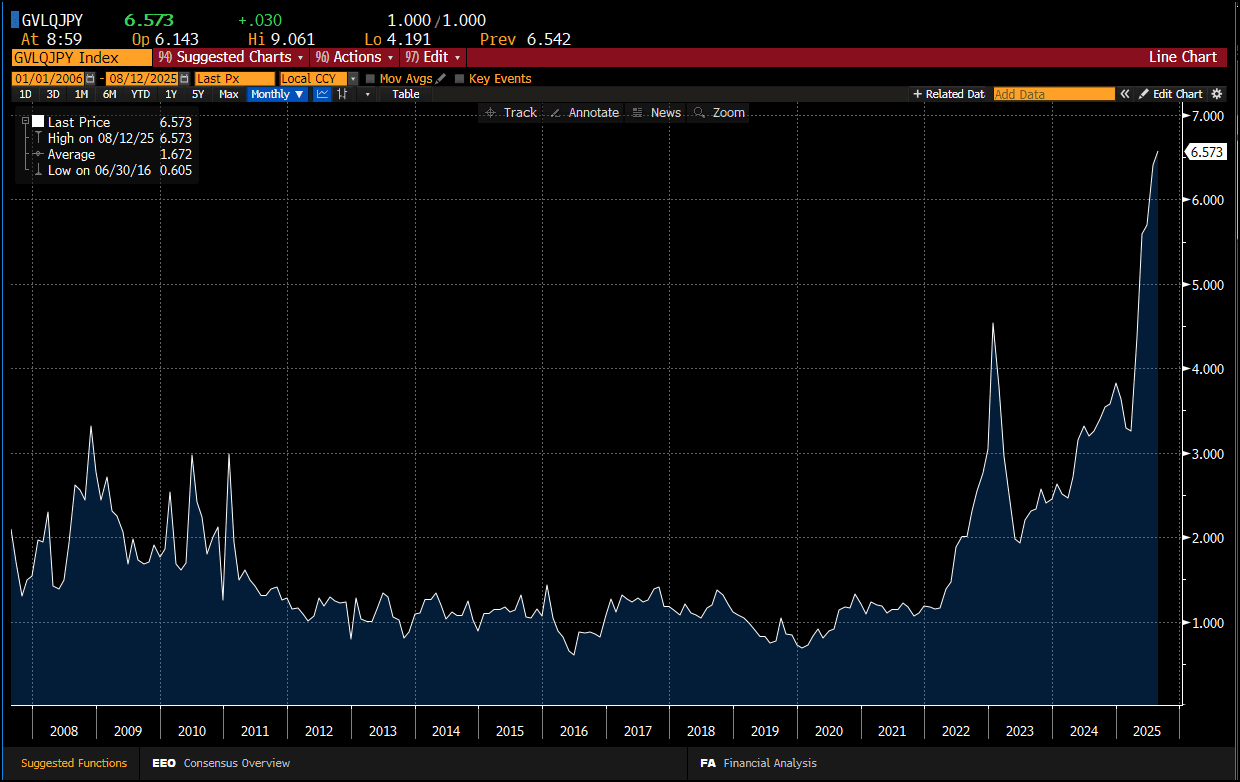Screen dimensions: 1240x782
Task: Activate the Track crosshair tool
Action: click(510, 113)
